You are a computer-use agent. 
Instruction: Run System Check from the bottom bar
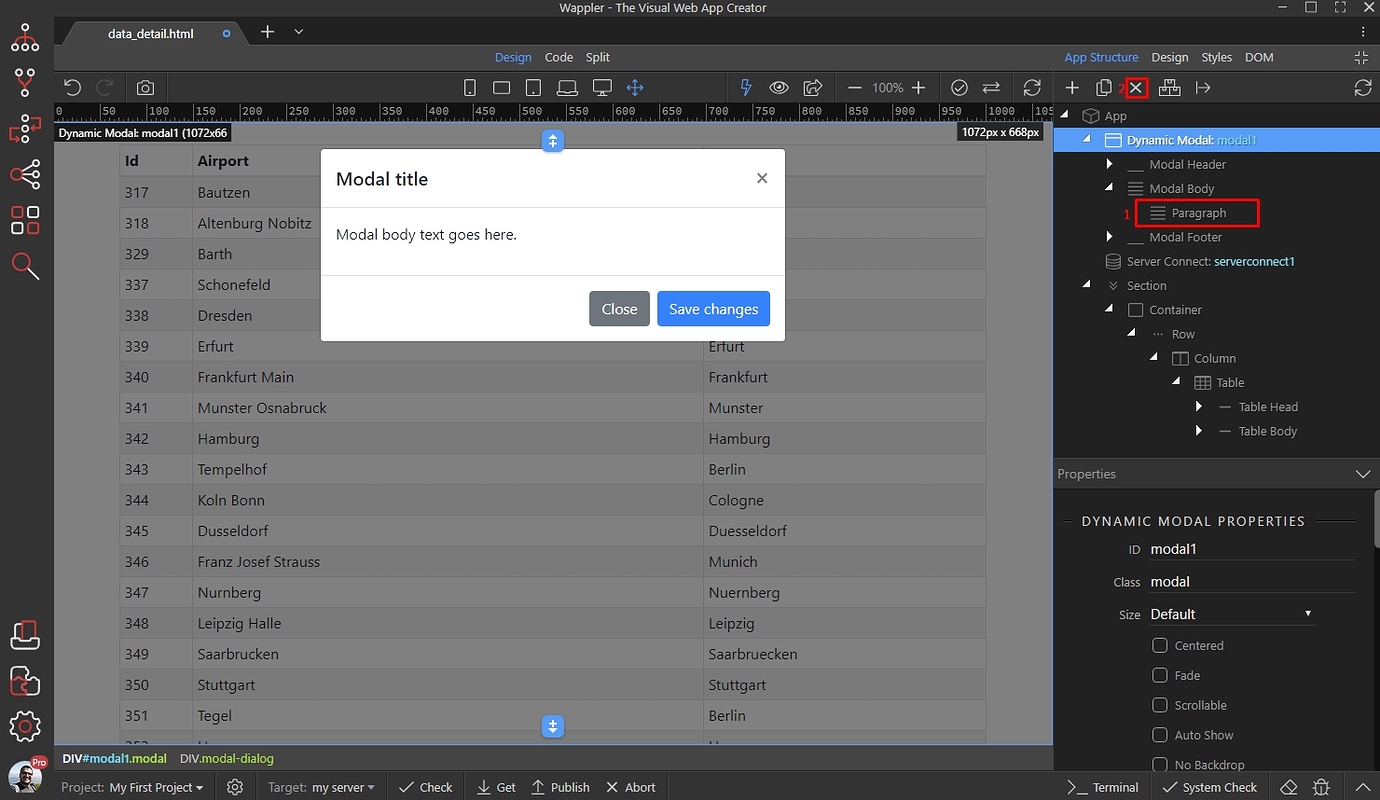pyautogui.click(x=1210, y=787)
